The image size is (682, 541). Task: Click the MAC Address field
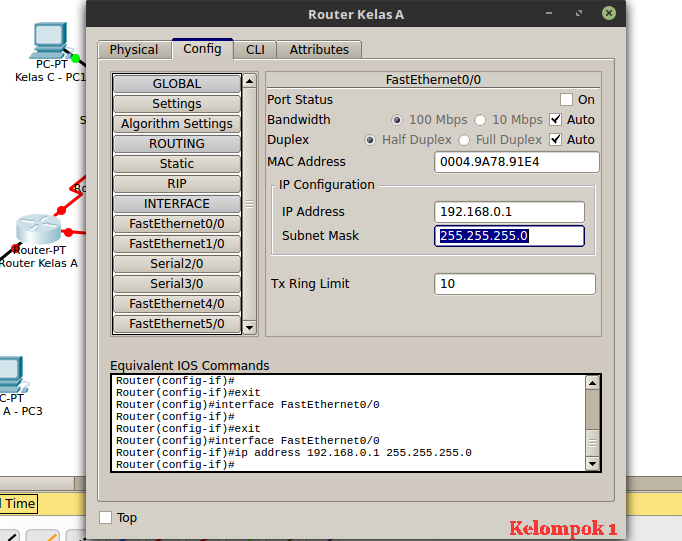517,162
